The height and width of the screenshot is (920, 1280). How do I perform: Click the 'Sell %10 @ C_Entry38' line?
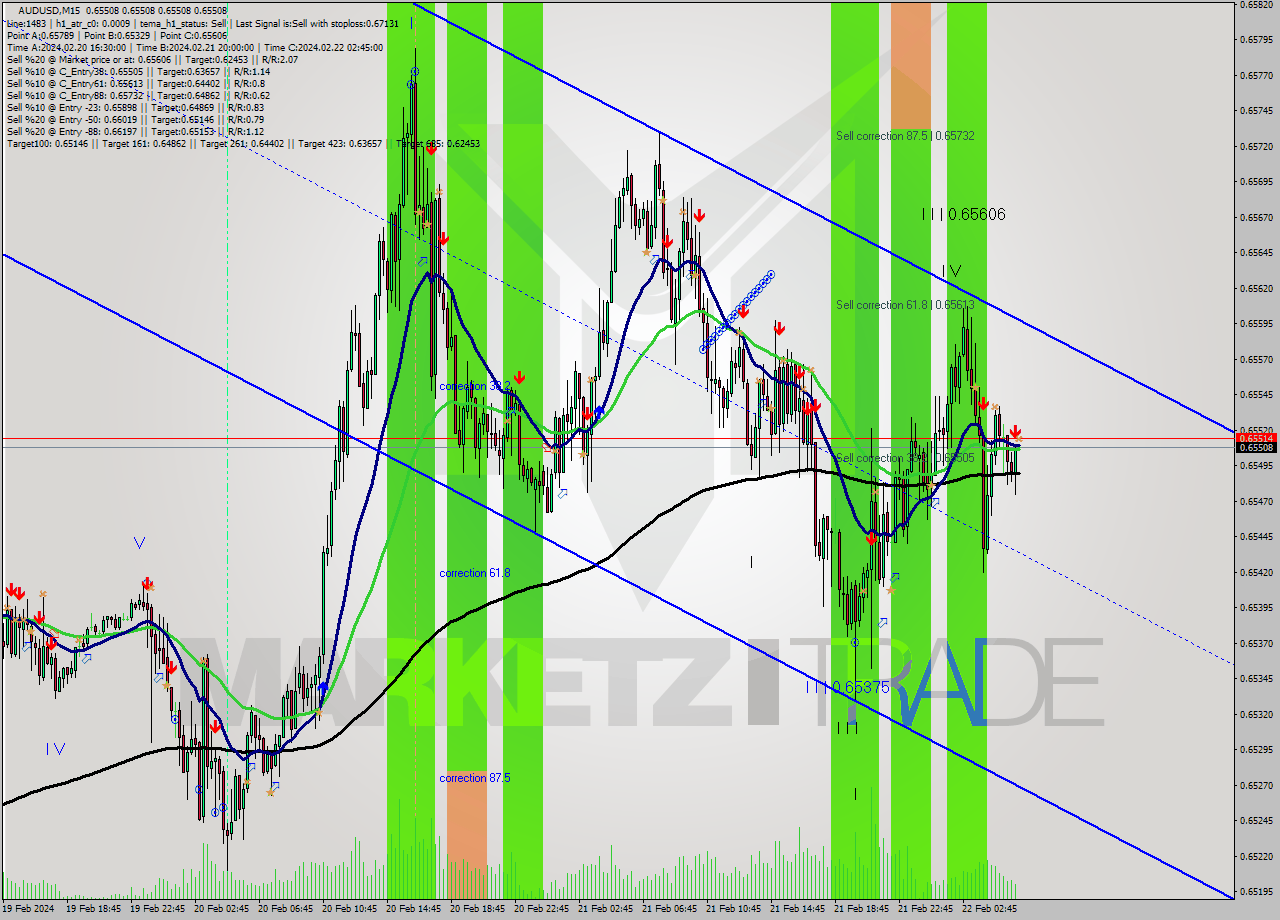138,71
